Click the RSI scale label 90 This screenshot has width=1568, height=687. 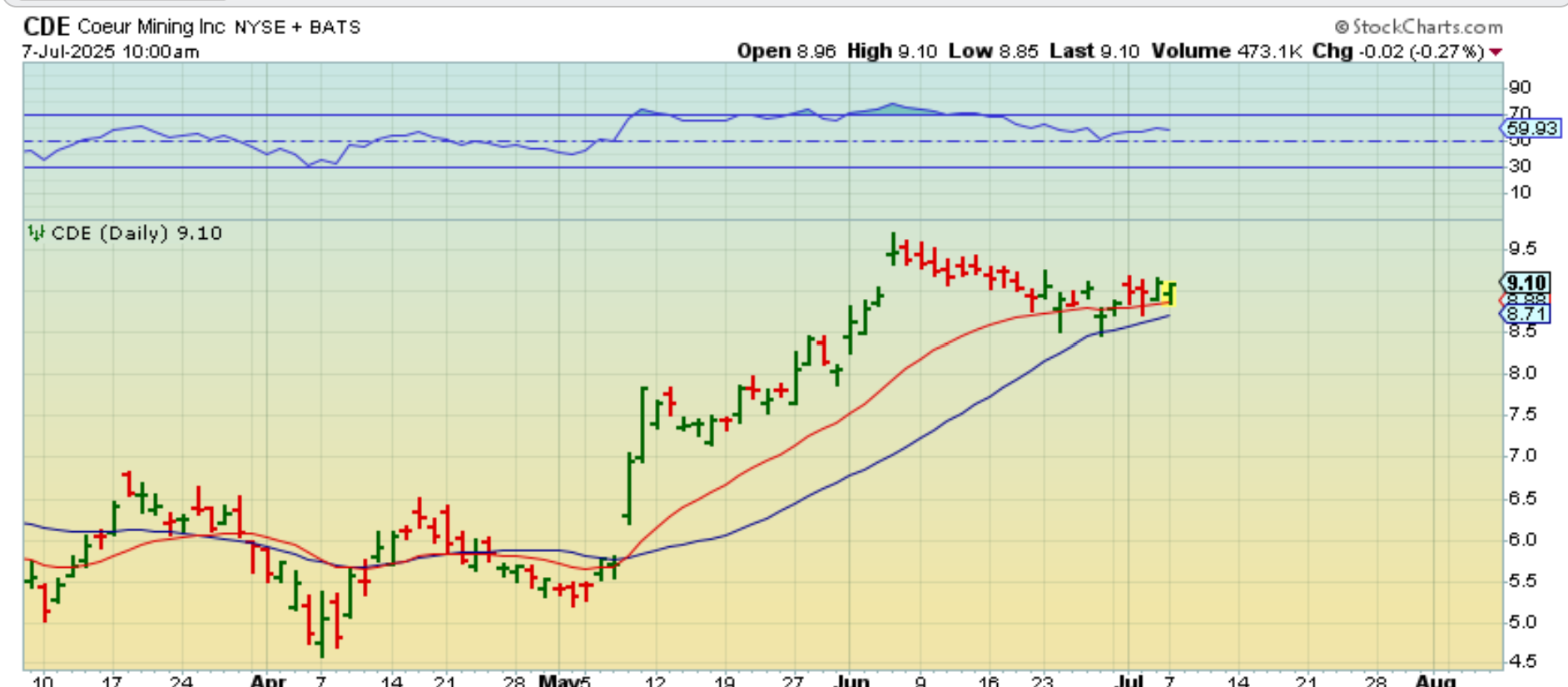click(1520, 87)
